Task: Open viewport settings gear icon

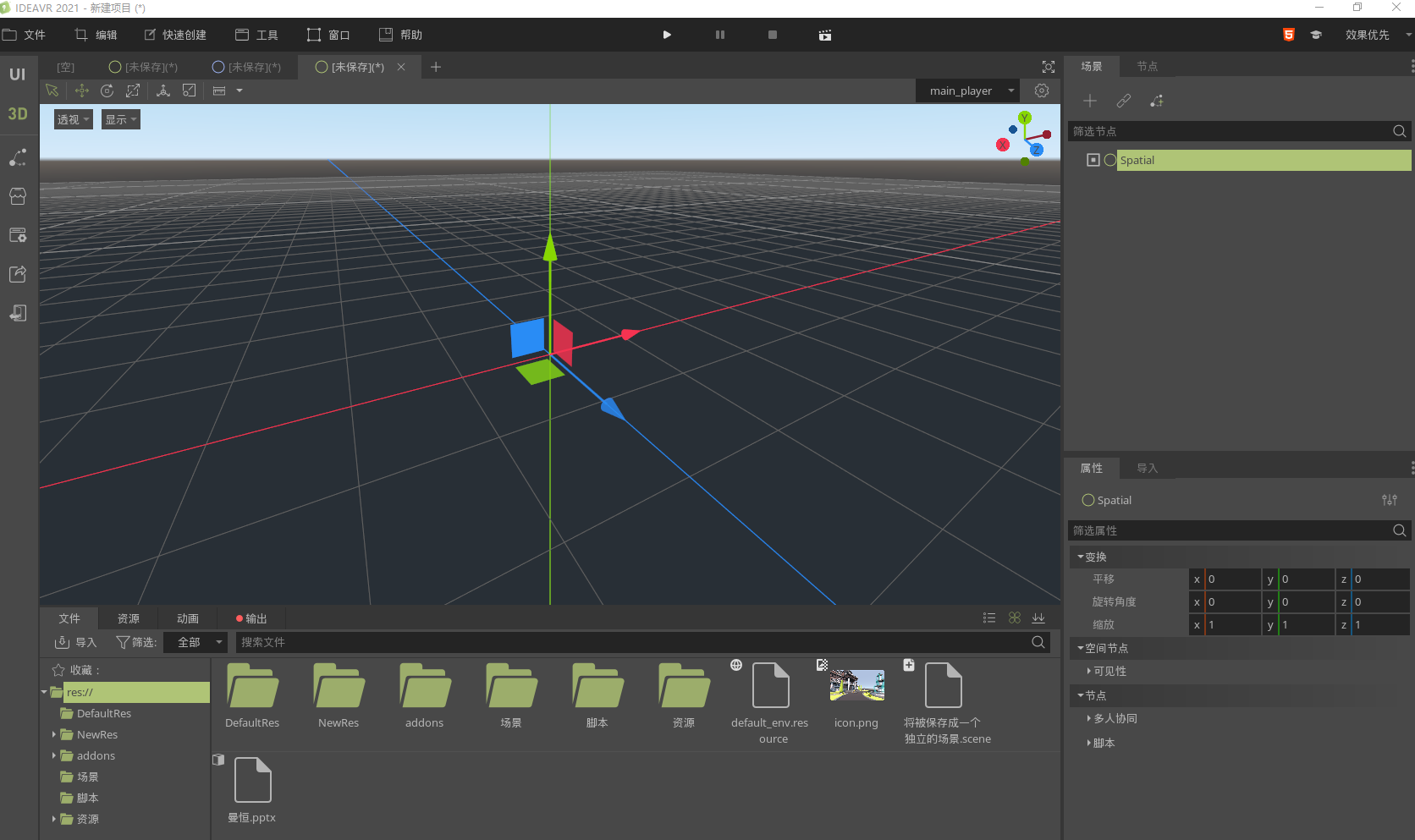Action: (x=1042, y=91)
